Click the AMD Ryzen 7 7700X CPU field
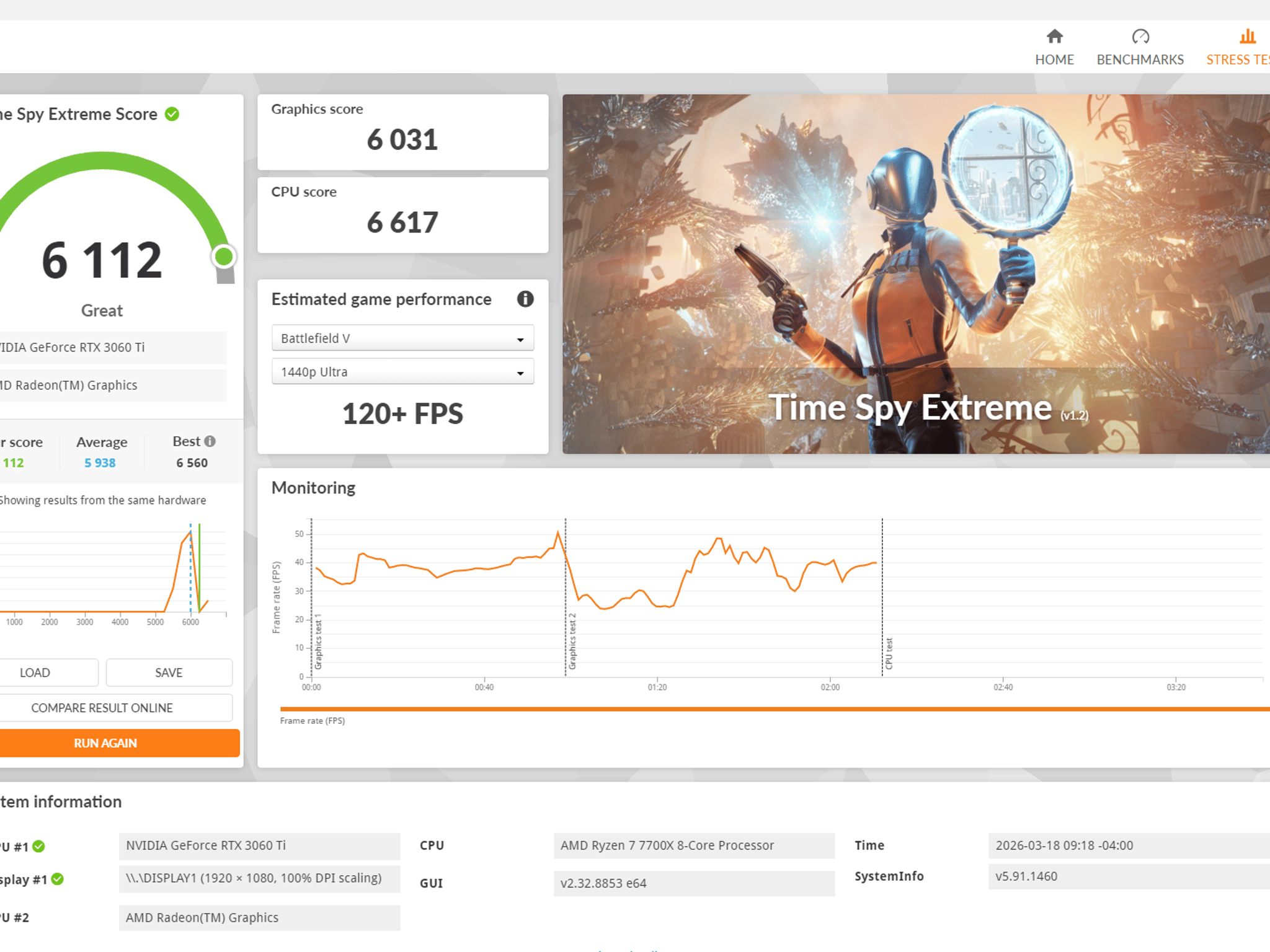This screenshot has height=952, width=1270. pyautogui.click(x=694, y=846)
